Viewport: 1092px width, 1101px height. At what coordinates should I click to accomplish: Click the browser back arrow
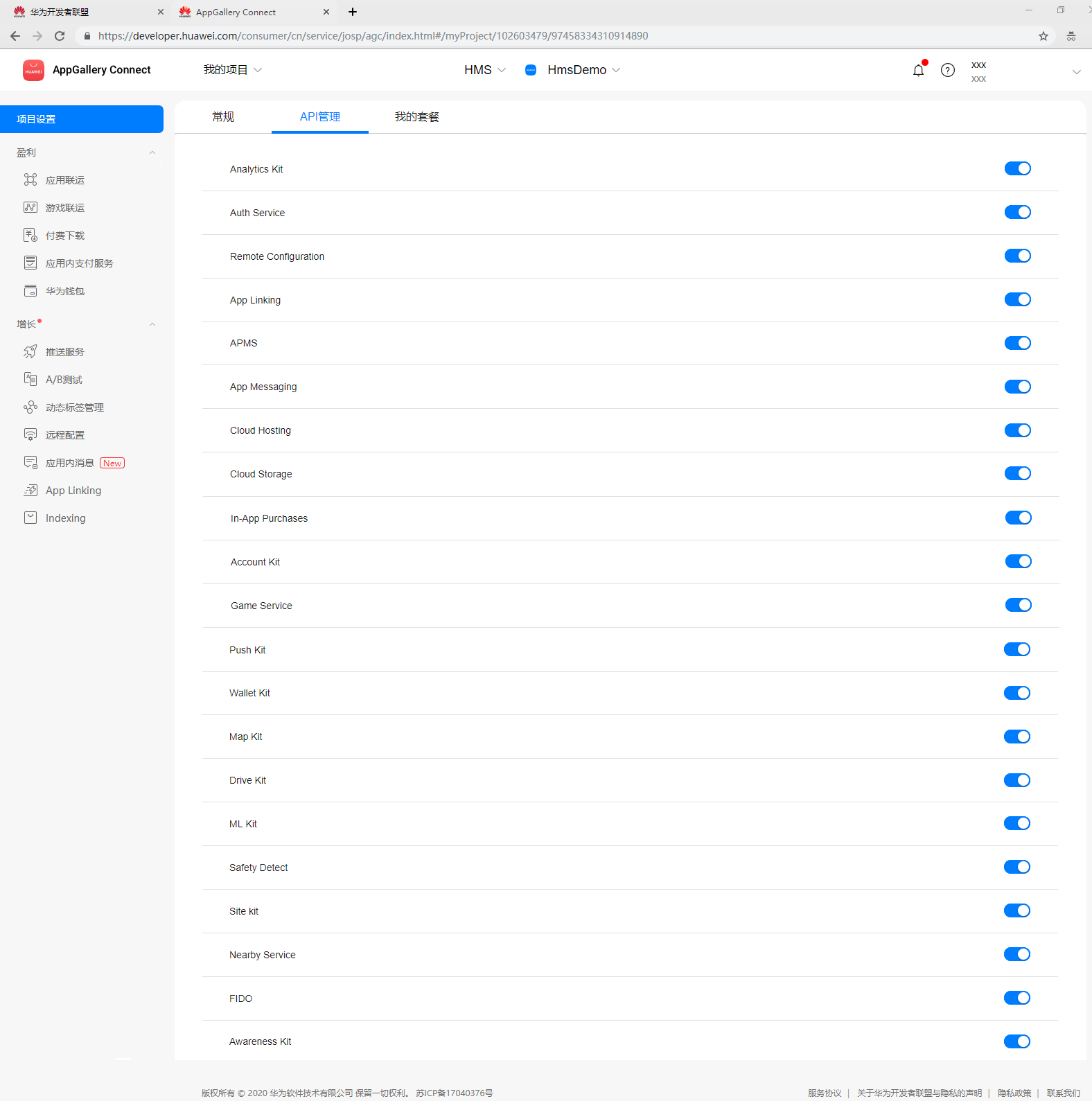click(15, 36)
